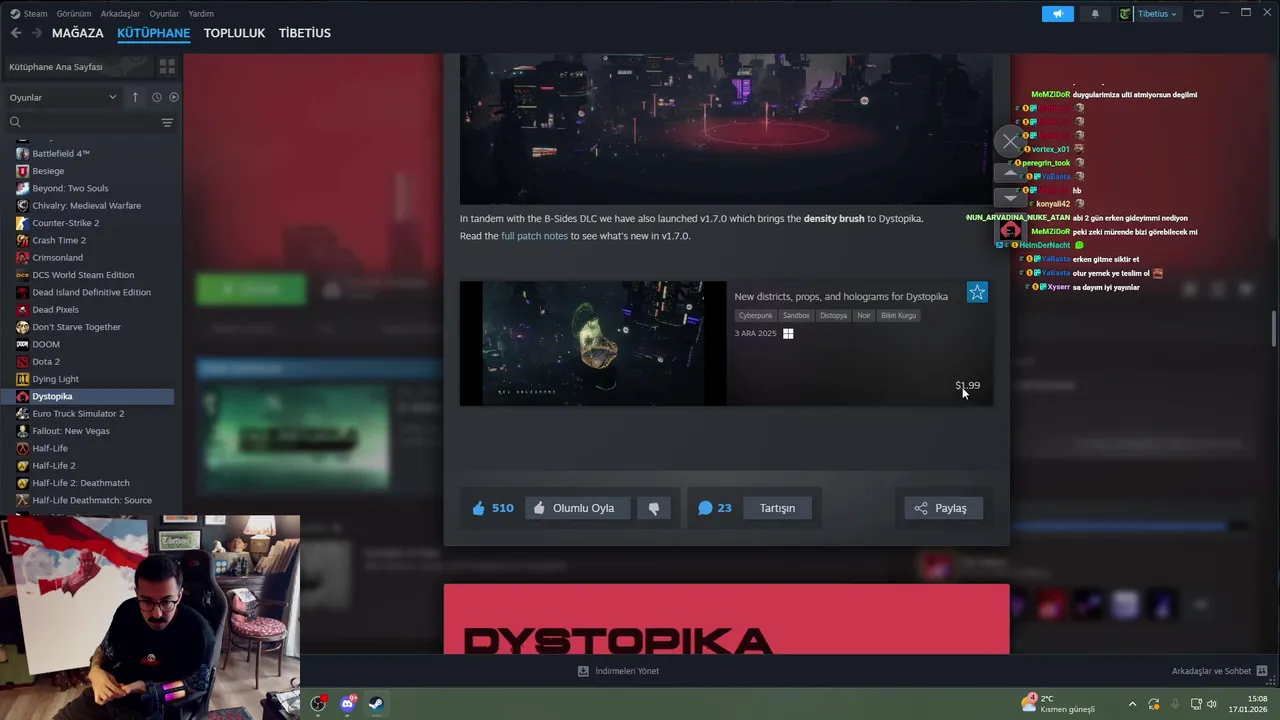Open the notifications bell
Screen dimensions: 1280x720
click(1094, 14)
